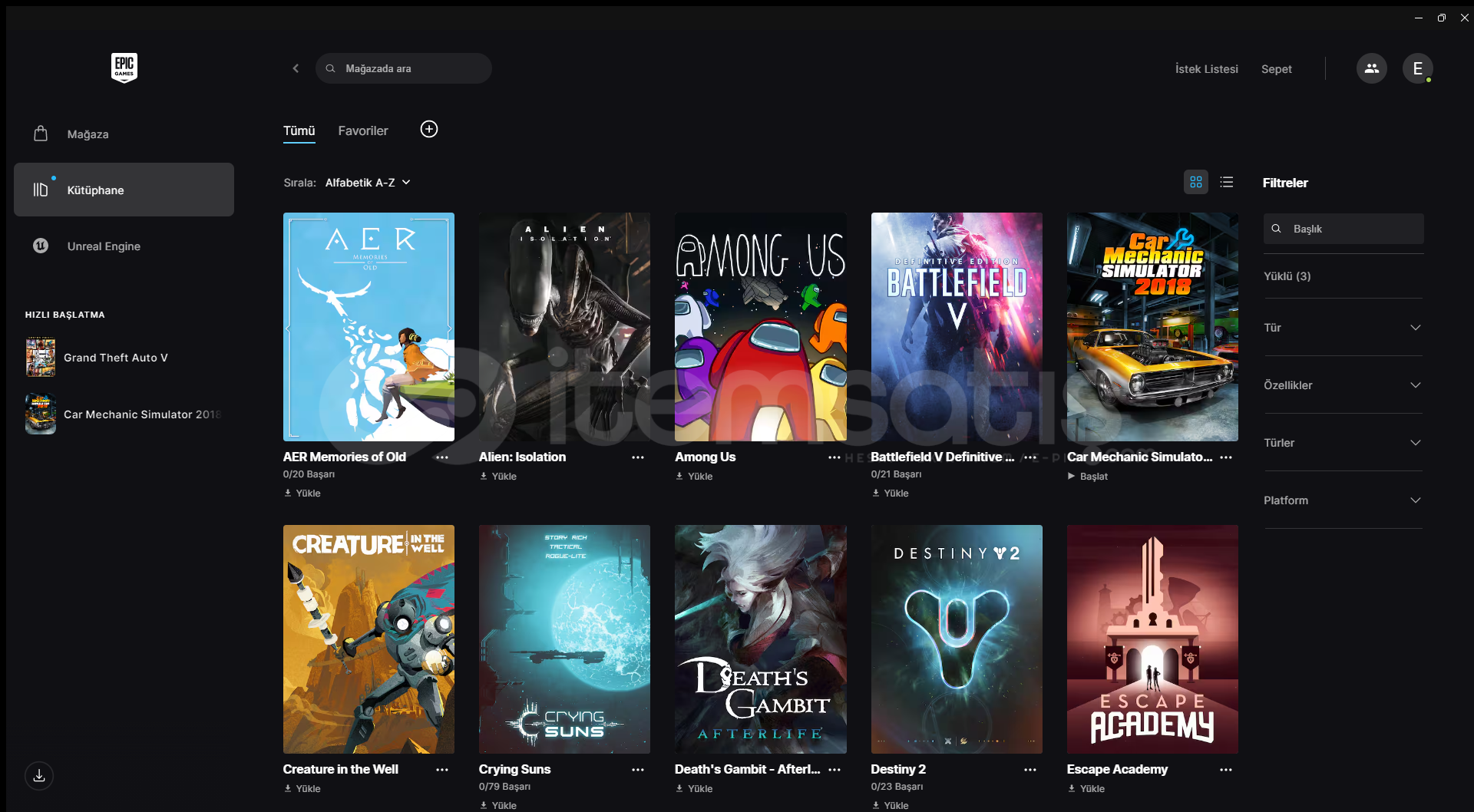Click Car Mechanic Simulator quick launch icon
1474x812 pixels.
[x=41, y=414]
